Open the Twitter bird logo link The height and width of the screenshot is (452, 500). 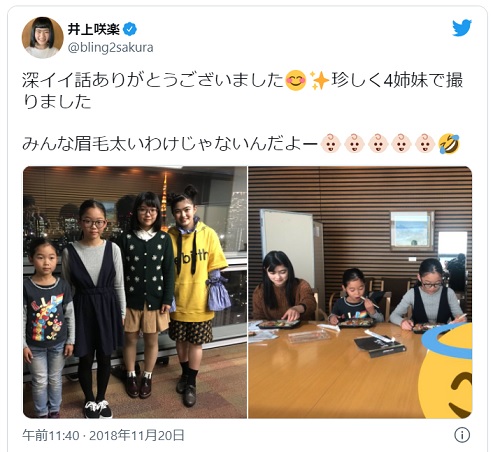(462, 28)
